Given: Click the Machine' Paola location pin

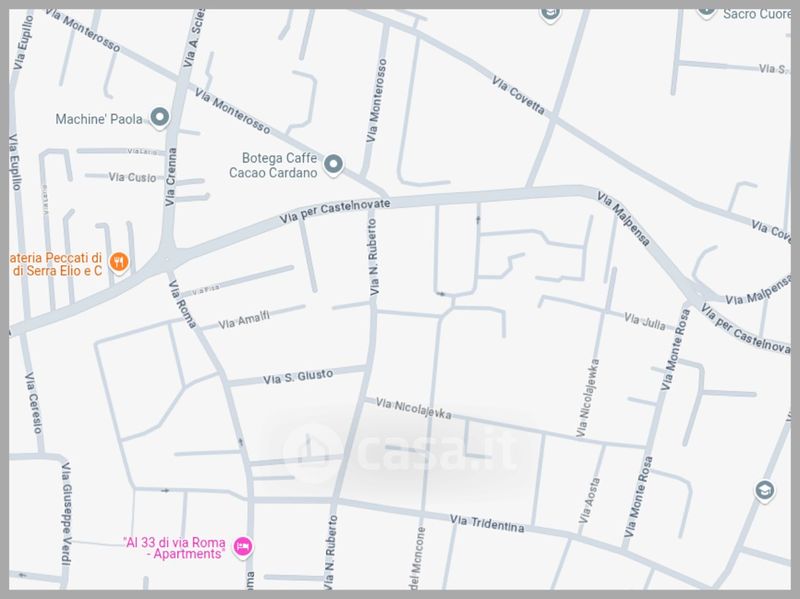Looking at the screenshot, I should [160, 118].
